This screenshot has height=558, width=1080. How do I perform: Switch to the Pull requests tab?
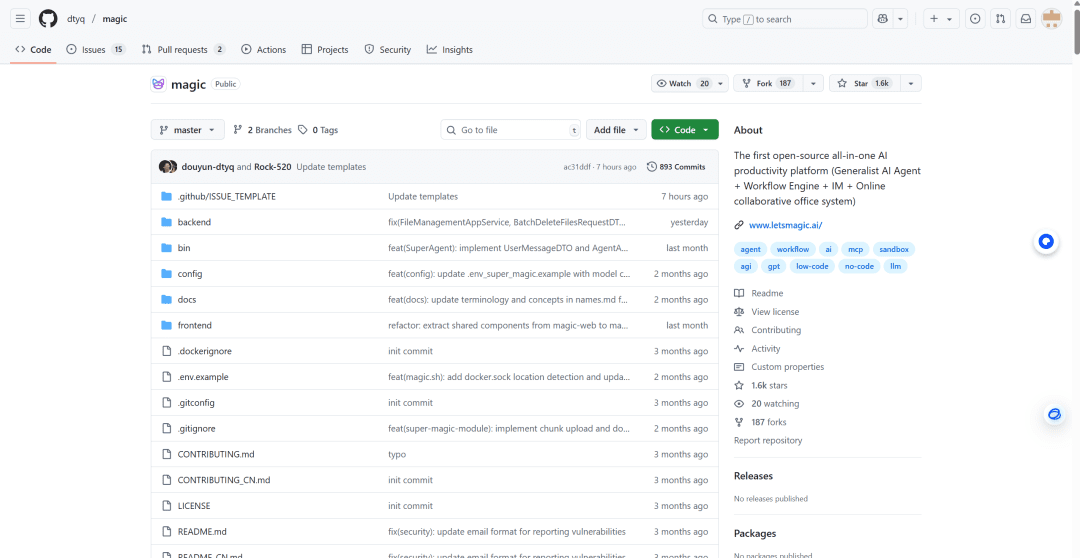[x=183, y=50]
